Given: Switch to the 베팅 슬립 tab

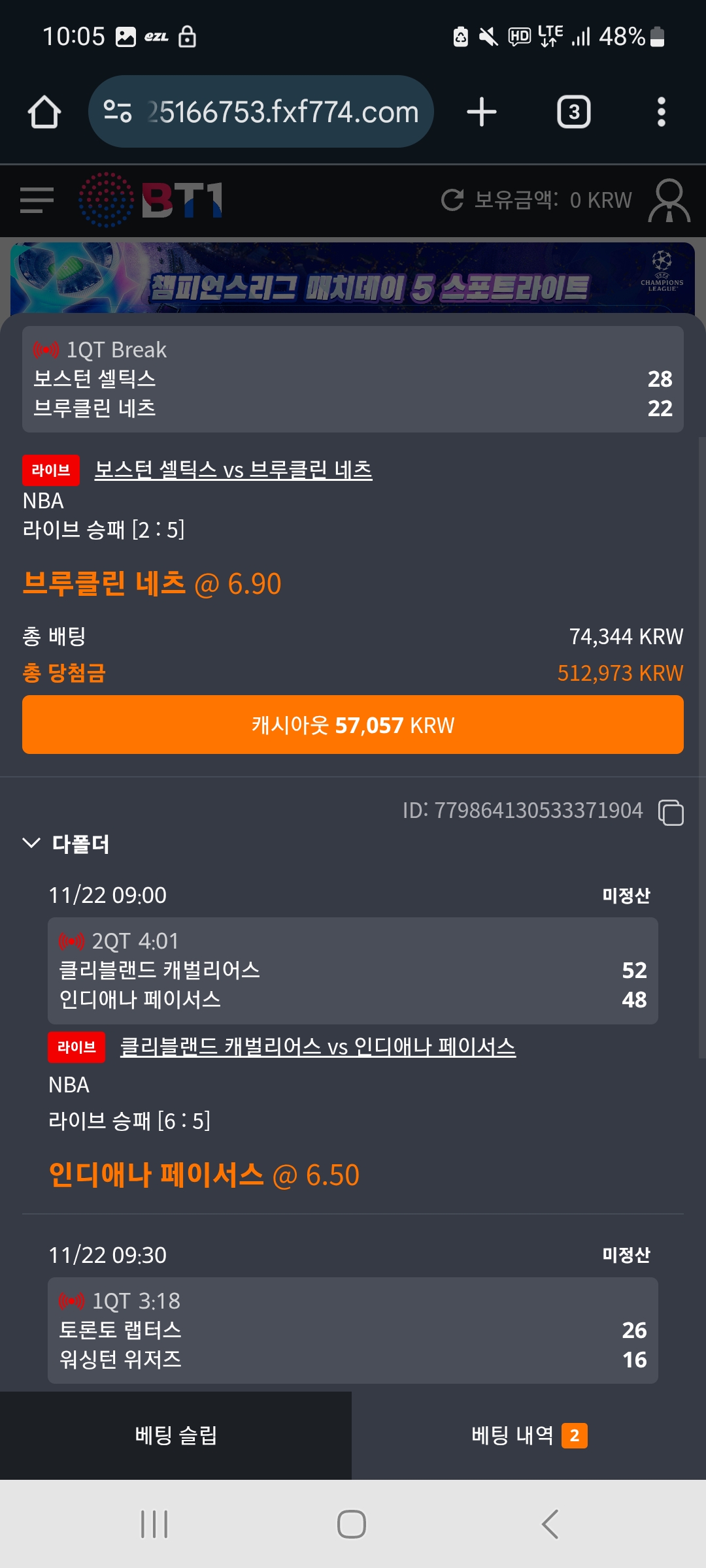Looking at the screenshot, I should click(x=176, y=1435).
